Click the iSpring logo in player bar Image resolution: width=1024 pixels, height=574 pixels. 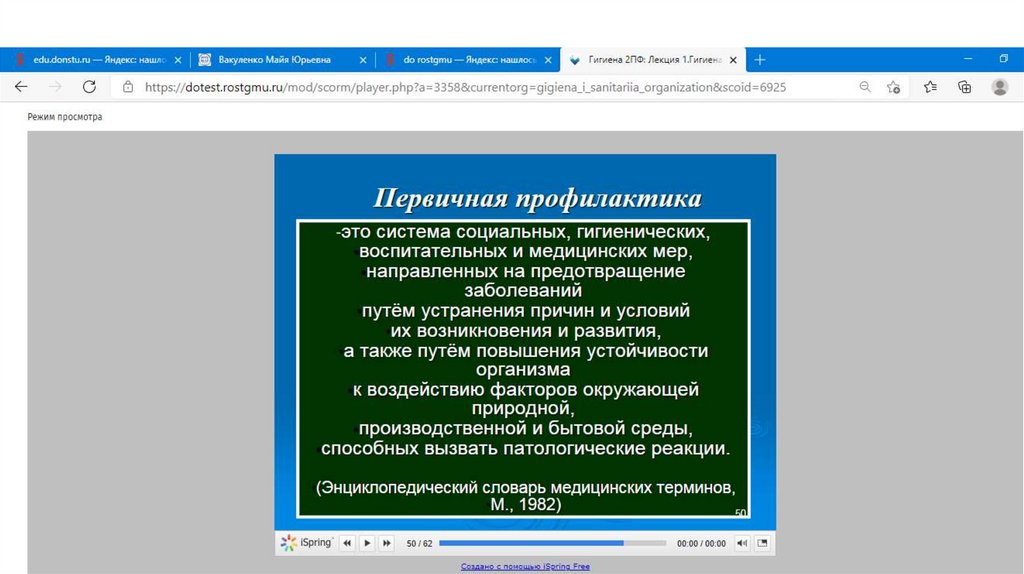pos(306,543)
